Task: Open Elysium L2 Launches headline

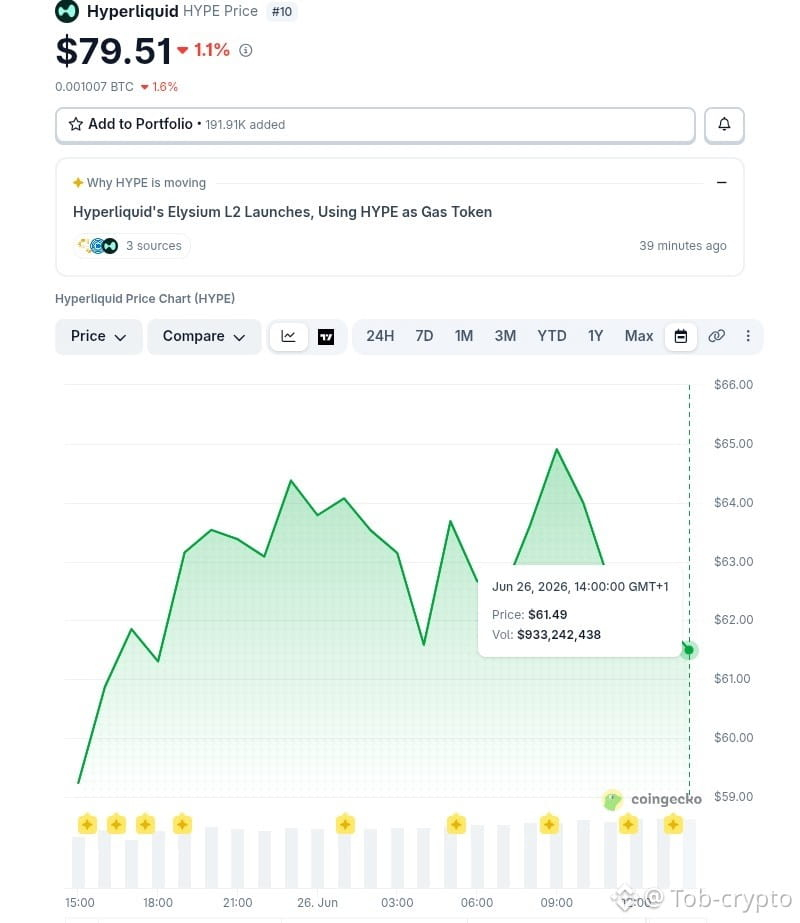Action: click(x=283, y=212)
